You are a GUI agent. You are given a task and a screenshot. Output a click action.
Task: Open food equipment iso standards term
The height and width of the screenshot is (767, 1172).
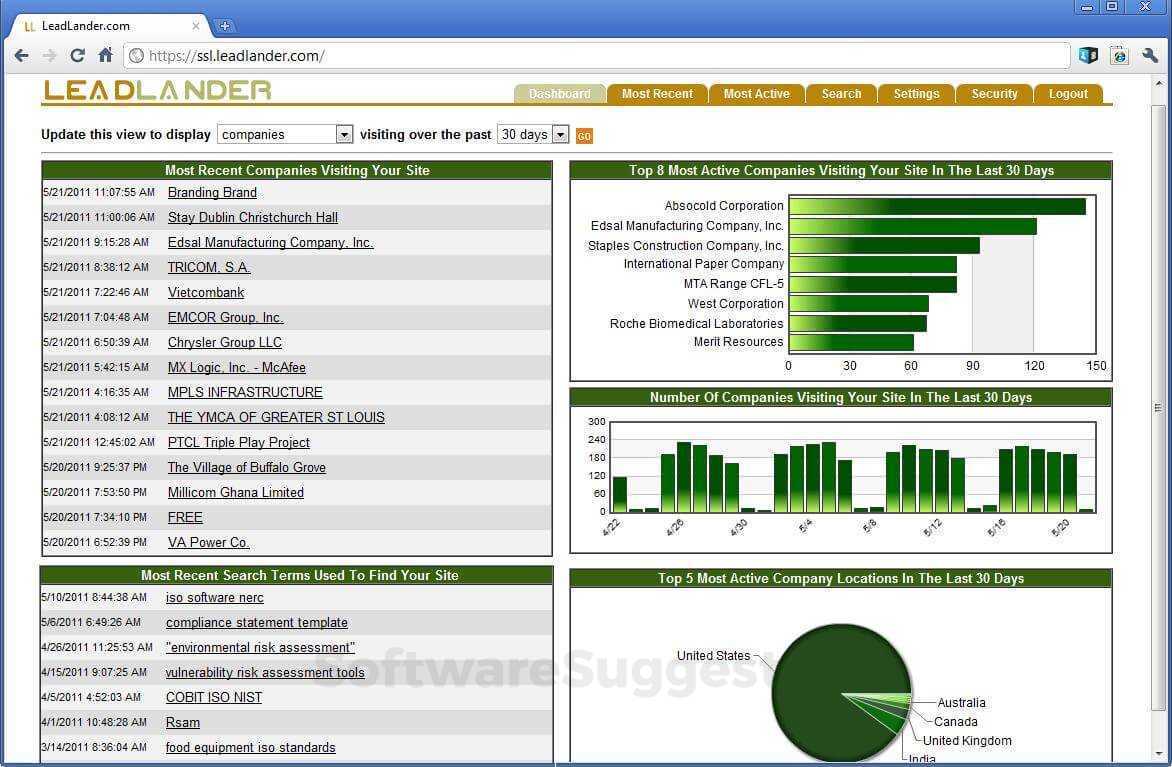click(250, 748)
